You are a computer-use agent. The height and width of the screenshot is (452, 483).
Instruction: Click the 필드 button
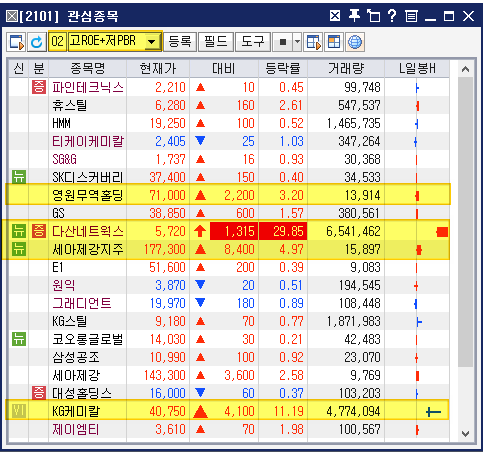point(215,42)
